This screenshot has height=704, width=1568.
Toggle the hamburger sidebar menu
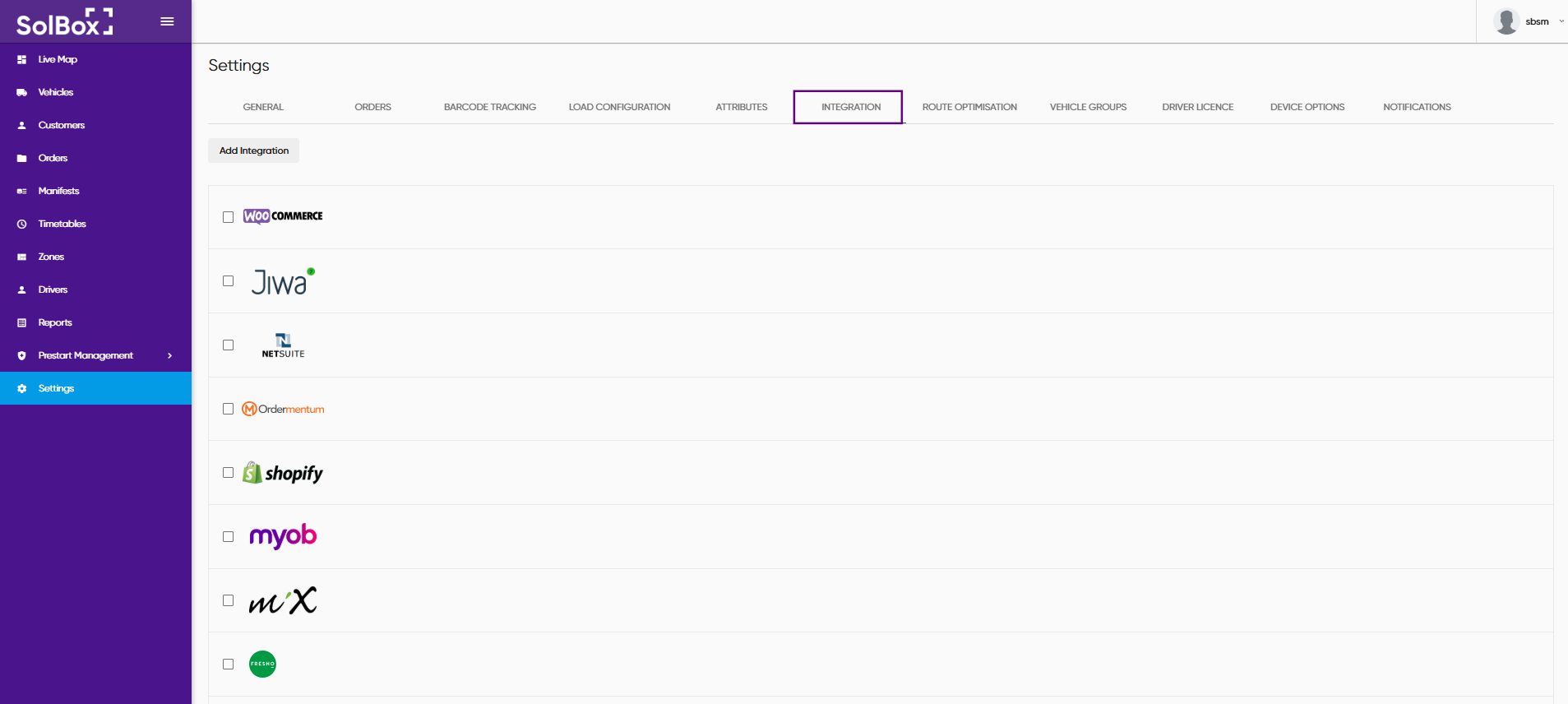click(167, 21)
